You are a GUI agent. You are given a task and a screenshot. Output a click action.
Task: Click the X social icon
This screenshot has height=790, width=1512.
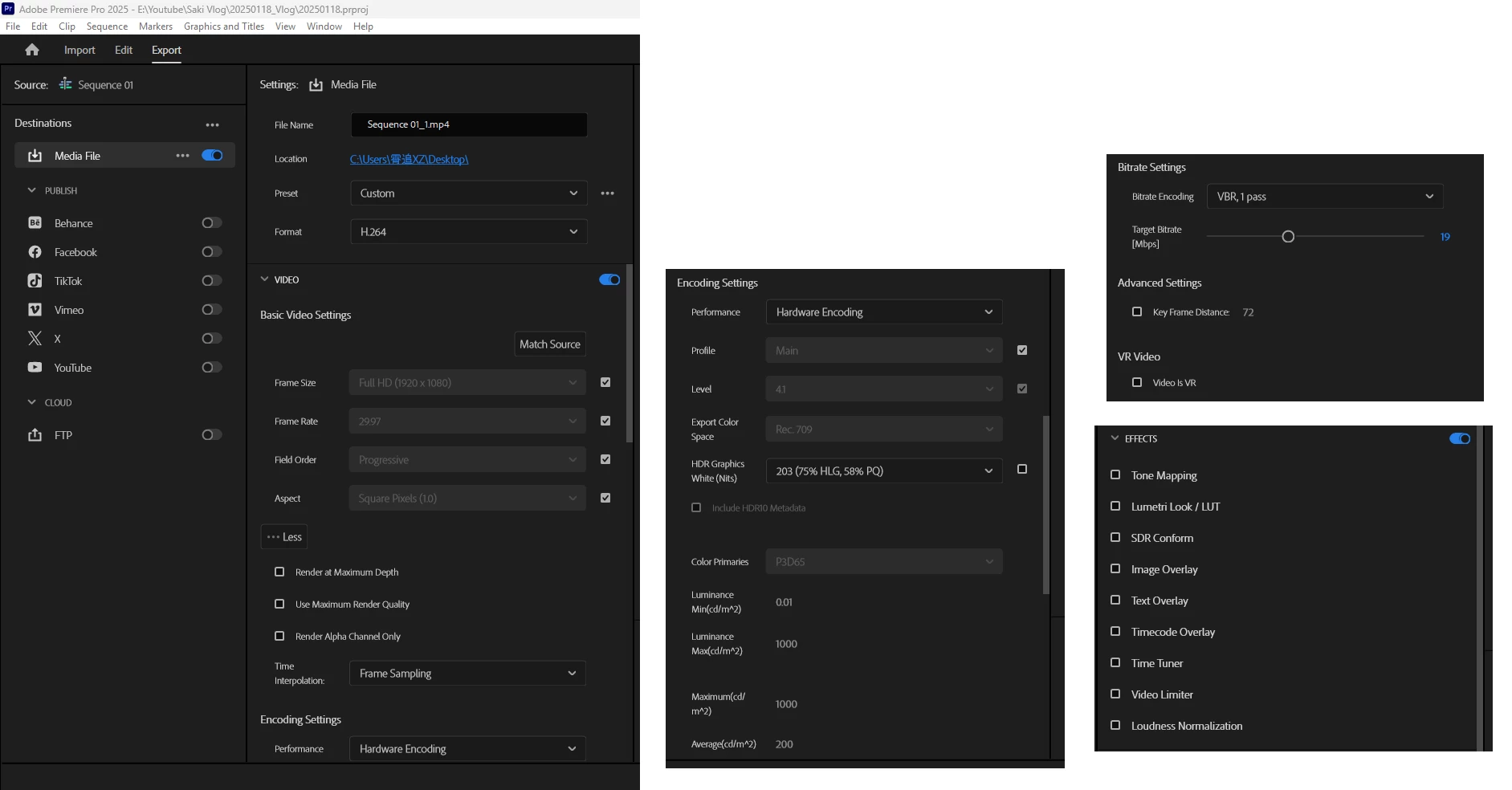coord(35,339)
